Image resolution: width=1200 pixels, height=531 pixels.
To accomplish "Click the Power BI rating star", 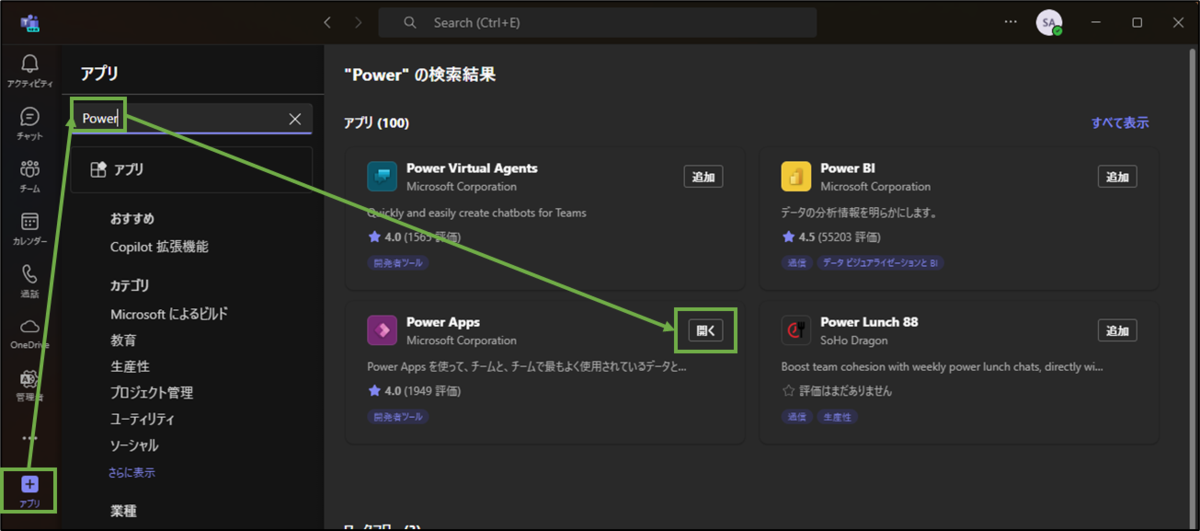I will click(788, 237).
